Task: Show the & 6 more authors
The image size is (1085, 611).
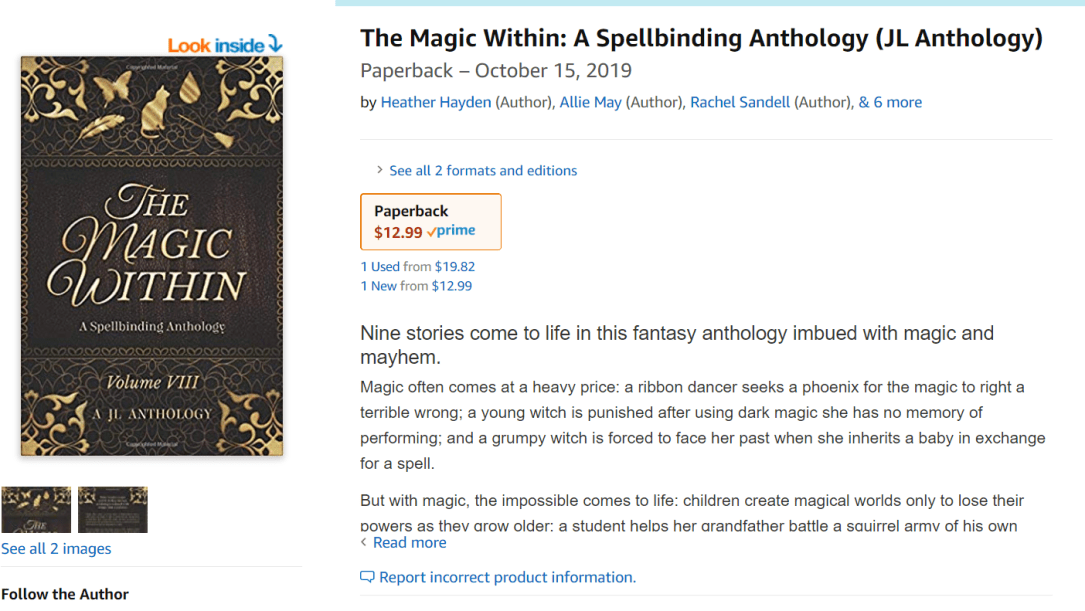Action: (x=890, y=102)
